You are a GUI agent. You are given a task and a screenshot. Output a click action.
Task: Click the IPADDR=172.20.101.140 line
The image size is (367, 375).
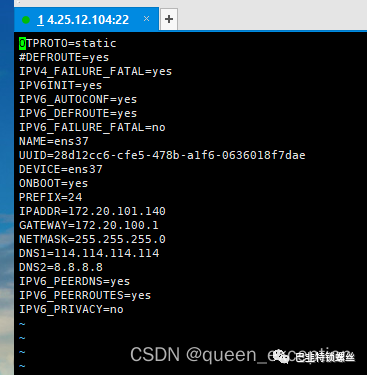coord(92,211)
